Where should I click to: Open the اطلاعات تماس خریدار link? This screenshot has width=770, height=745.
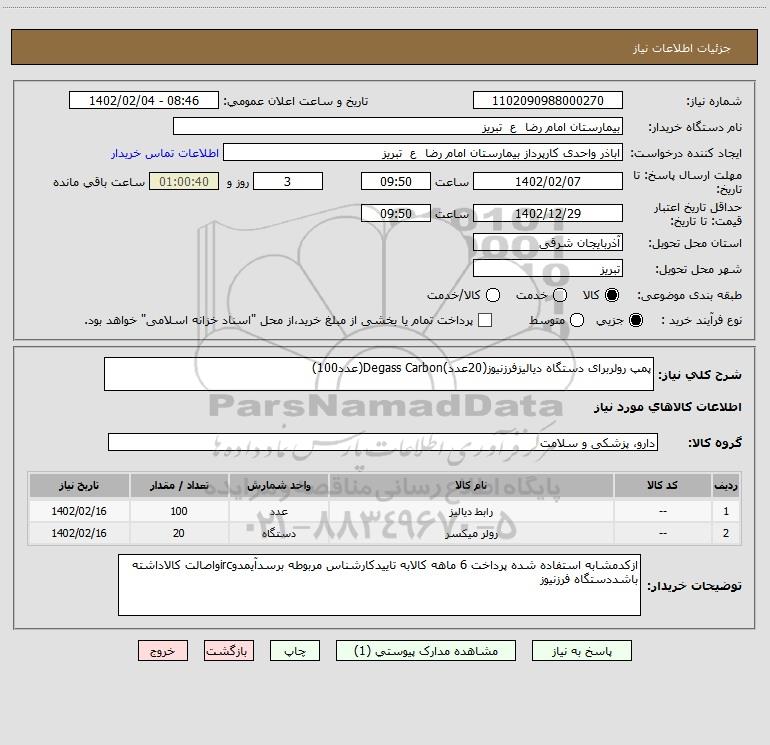point(165,153)
